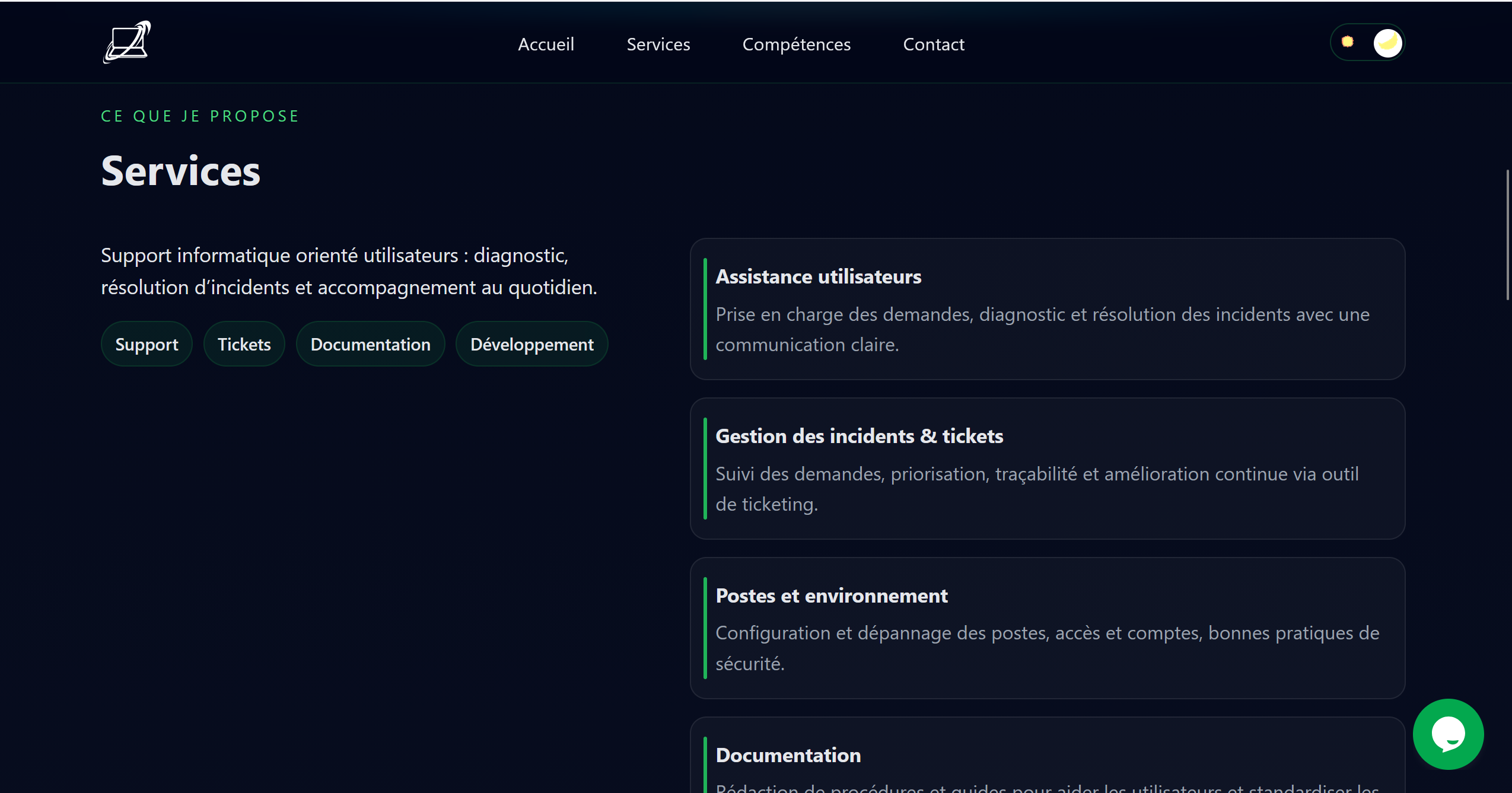Screen dimensions: 1512x793
Task: Go to the Contact page
Action: [934, 44]
